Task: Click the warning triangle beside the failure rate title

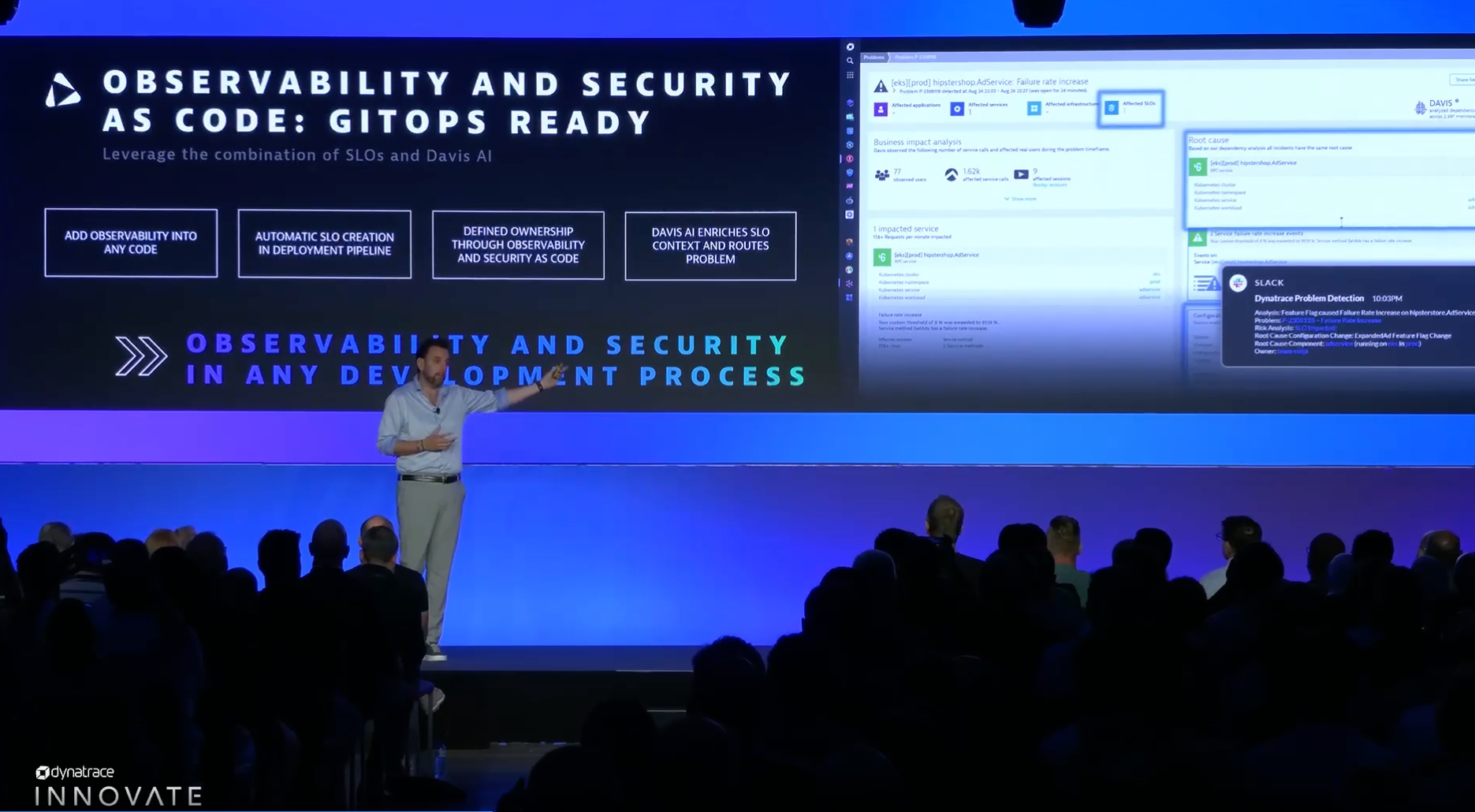Action: 881,87
